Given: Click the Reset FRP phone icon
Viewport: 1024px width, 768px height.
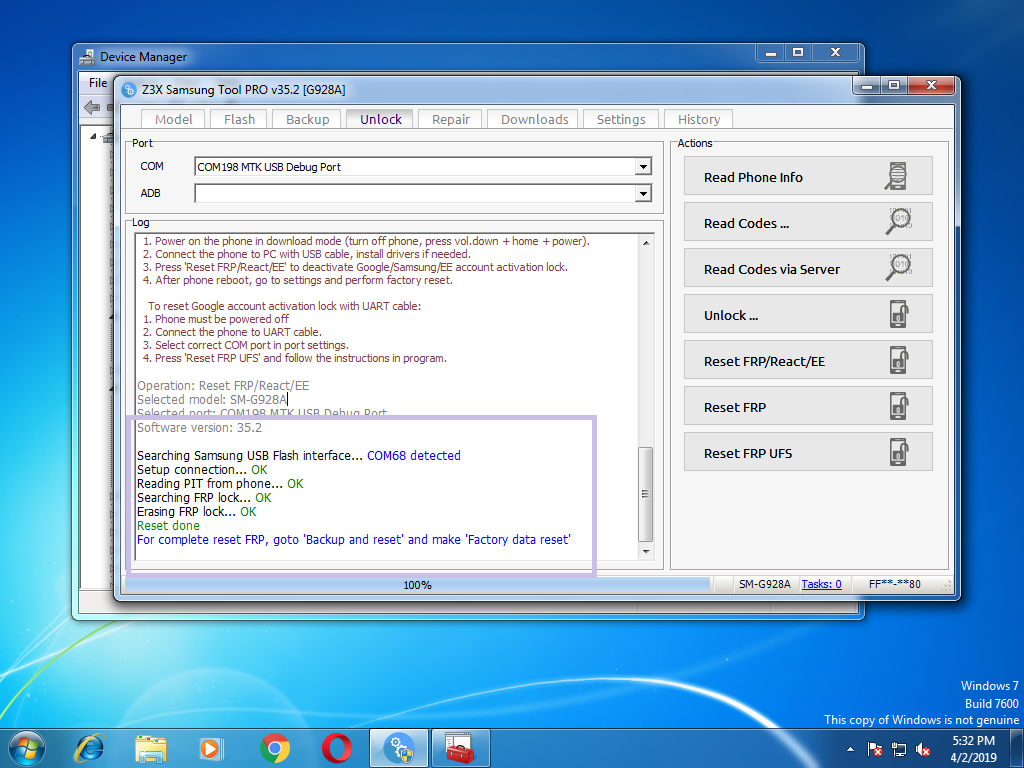Looking at the screenshot, I should coord(899,406).
